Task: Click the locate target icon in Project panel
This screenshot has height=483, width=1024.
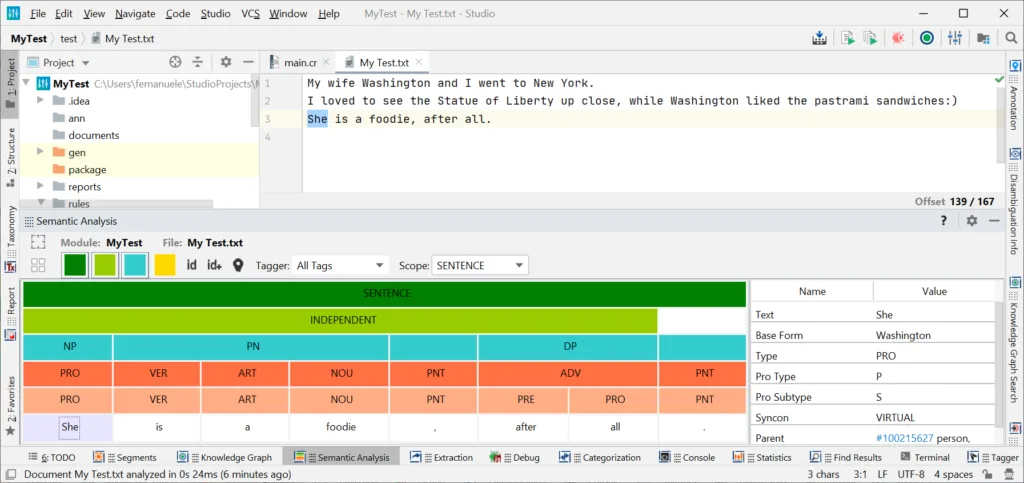Action: point(175,62)
